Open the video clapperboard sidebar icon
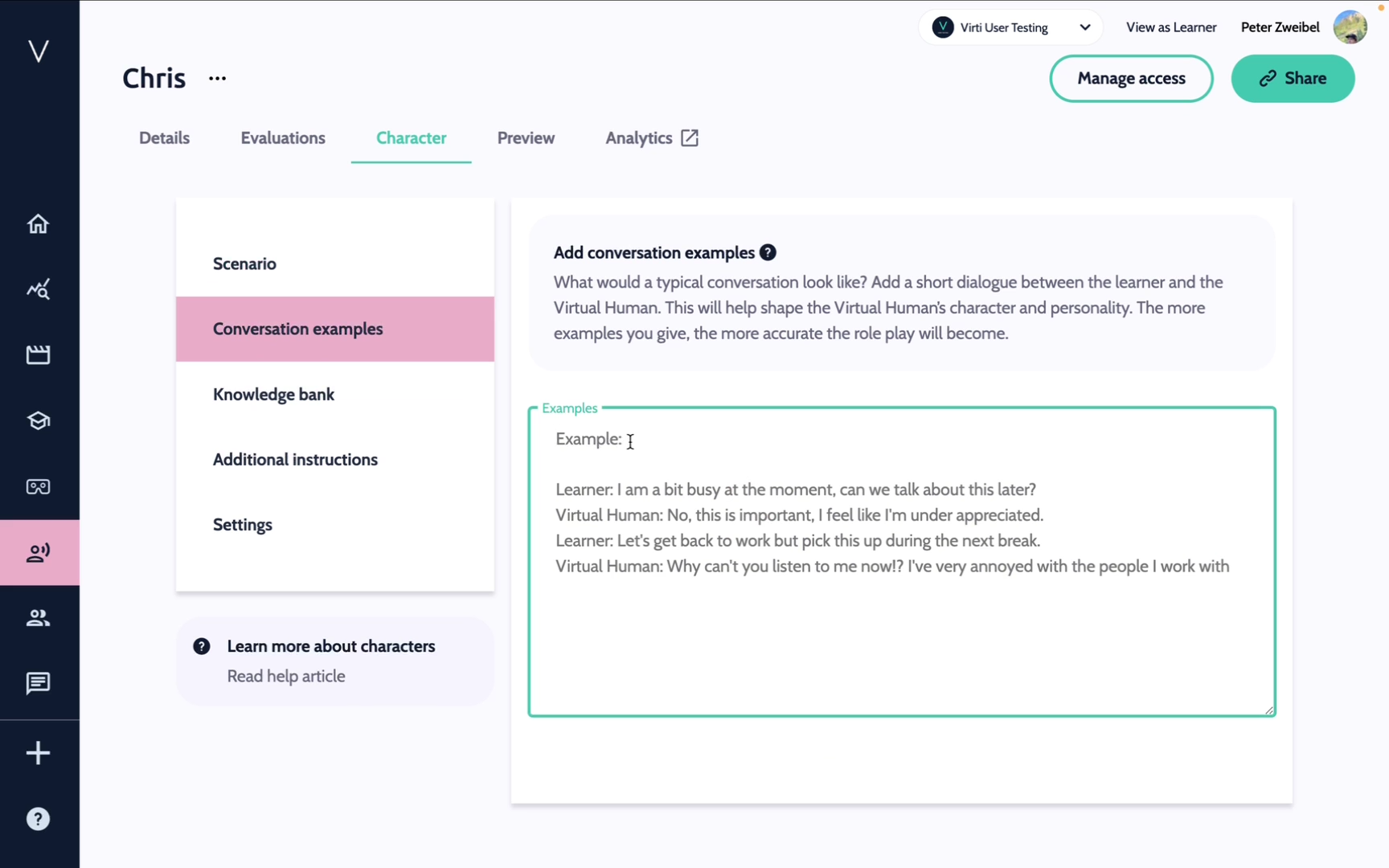 [x=38, y=355]
